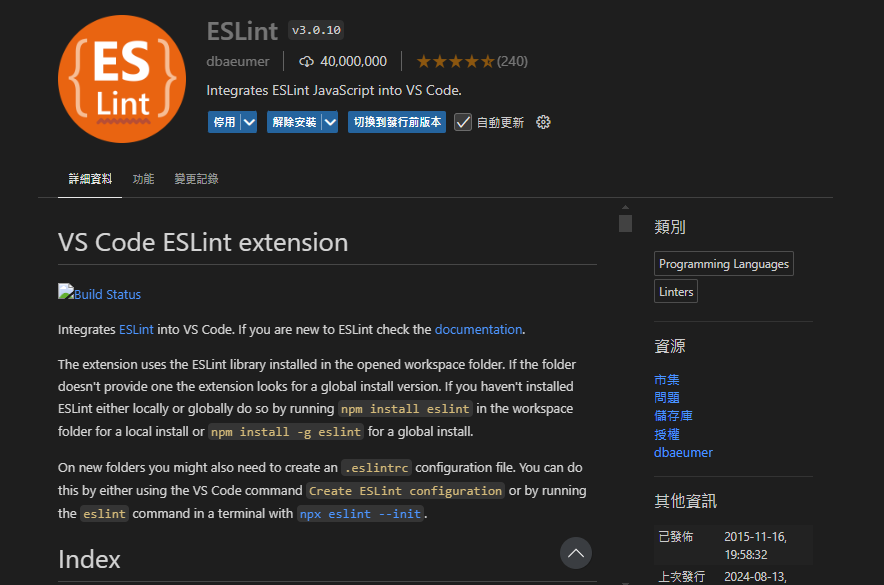This screenshot has width=884, height=585.
Task: Open the ESLint link in description
Action: pyautogui.click(x=136, y=330)
